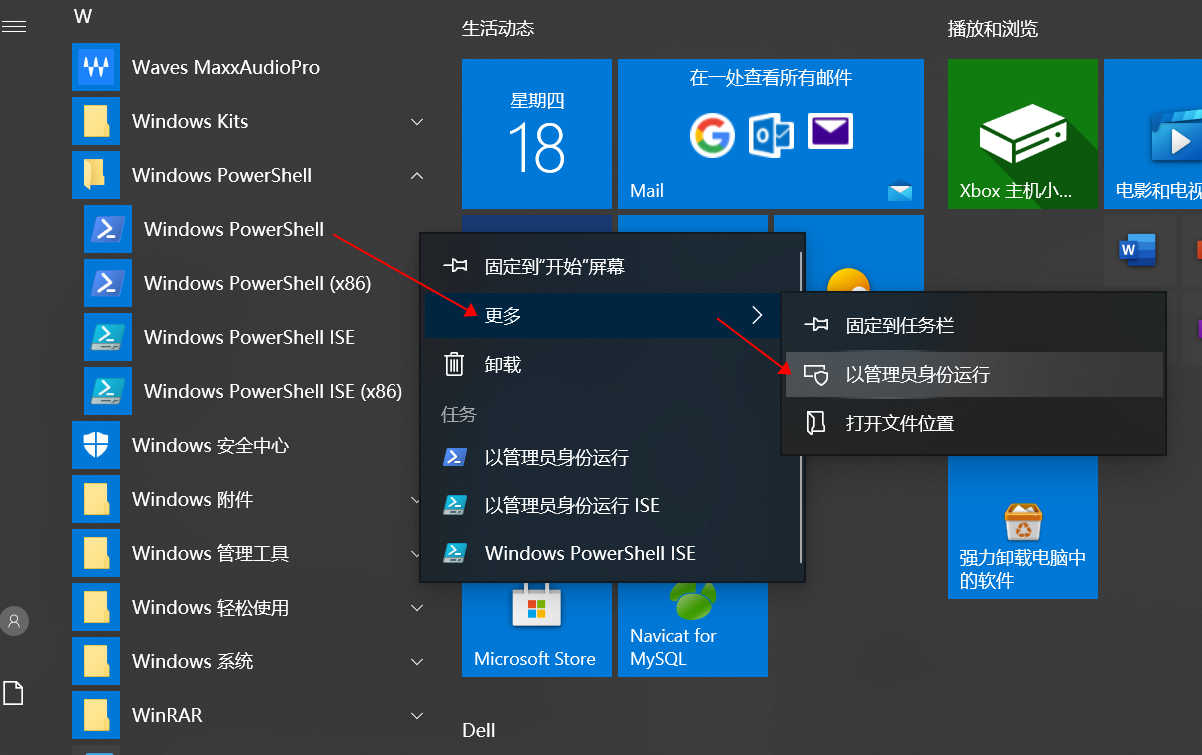
Task: Click the WinRAR folder icon
Action: (96, 715)
